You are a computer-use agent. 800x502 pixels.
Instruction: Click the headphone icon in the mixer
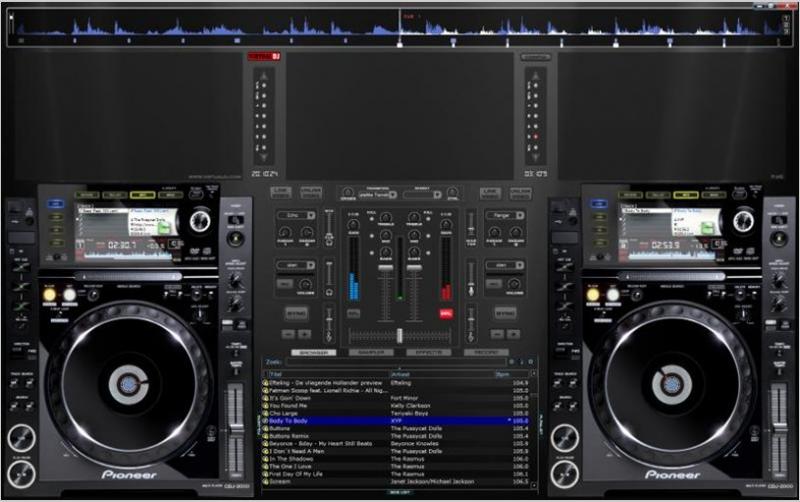pos(328,292)
